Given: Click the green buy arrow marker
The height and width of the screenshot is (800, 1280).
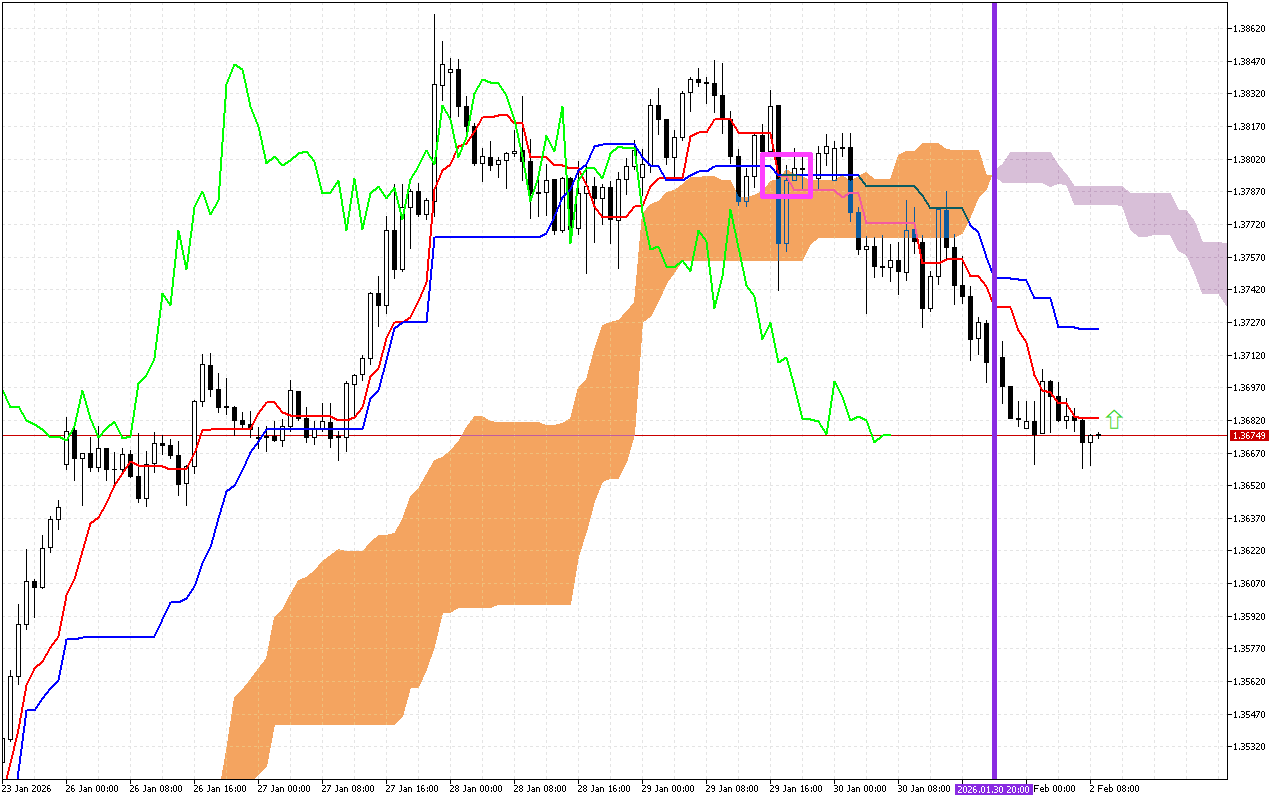Looking at the screenshot, I should click(1116, 418).
